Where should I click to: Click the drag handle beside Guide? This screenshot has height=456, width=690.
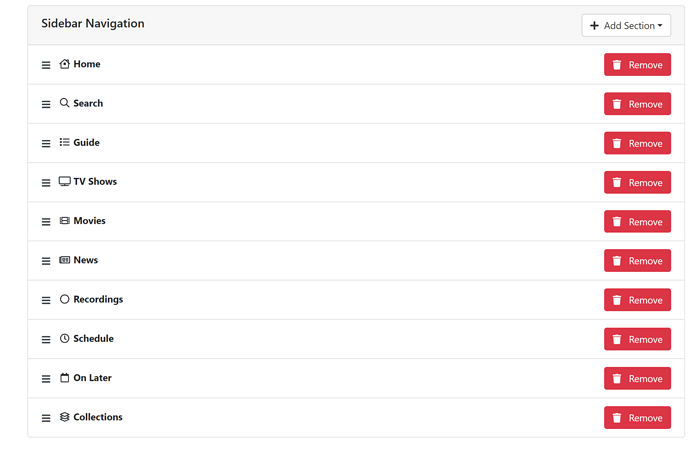tap(46, 144)
